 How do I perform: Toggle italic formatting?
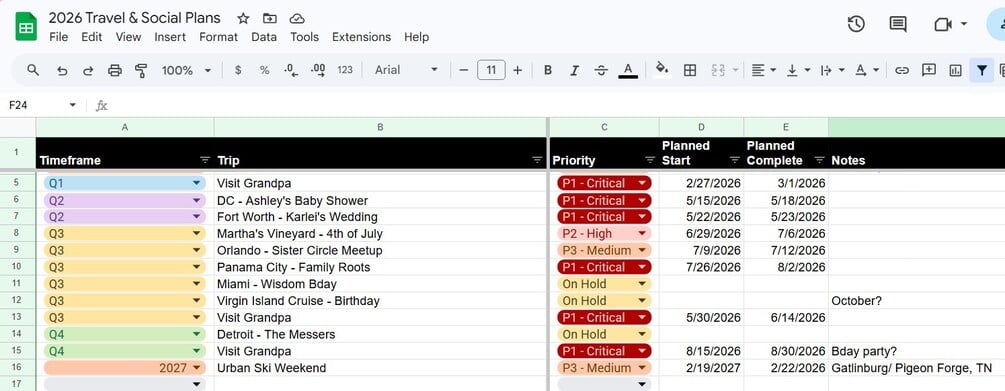click(x=574, y=70)
